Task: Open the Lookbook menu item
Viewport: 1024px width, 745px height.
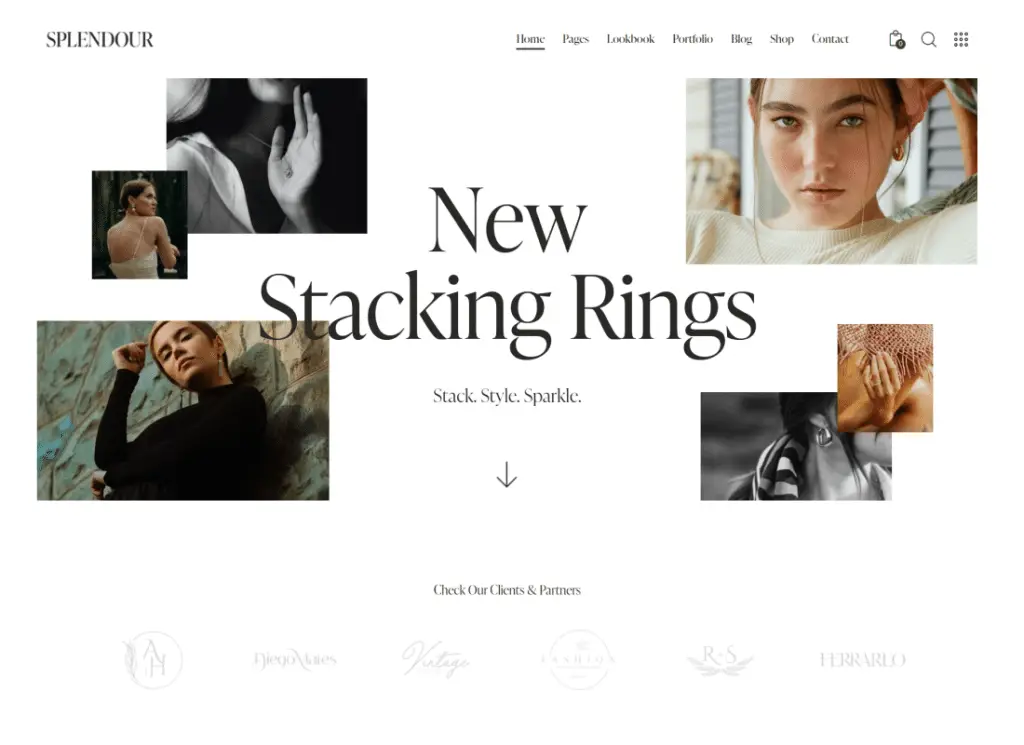Action: (x=630, y=39)
